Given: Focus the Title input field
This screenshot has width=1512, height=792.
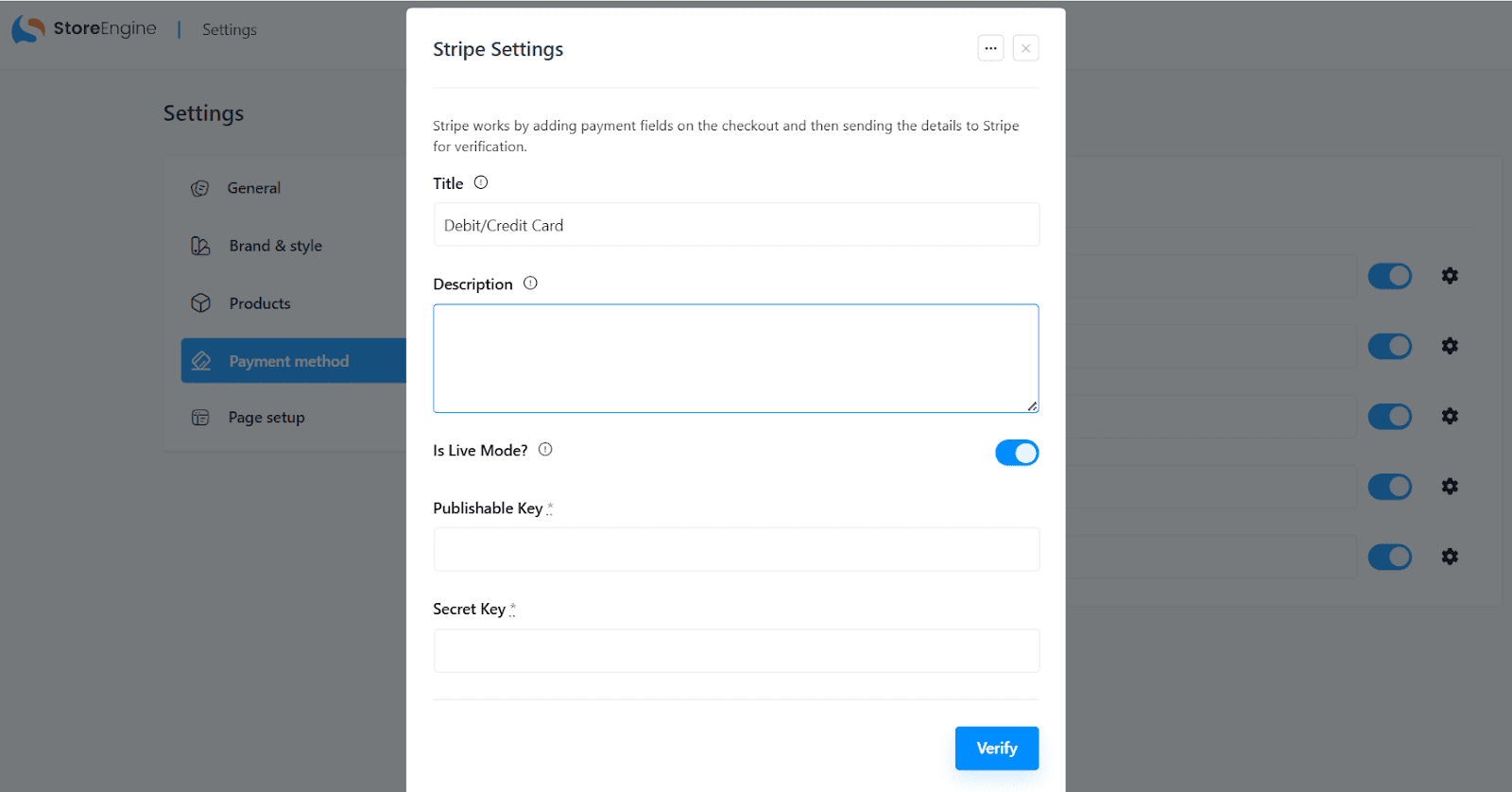Looking at the screenshot, I should point(736,225).
